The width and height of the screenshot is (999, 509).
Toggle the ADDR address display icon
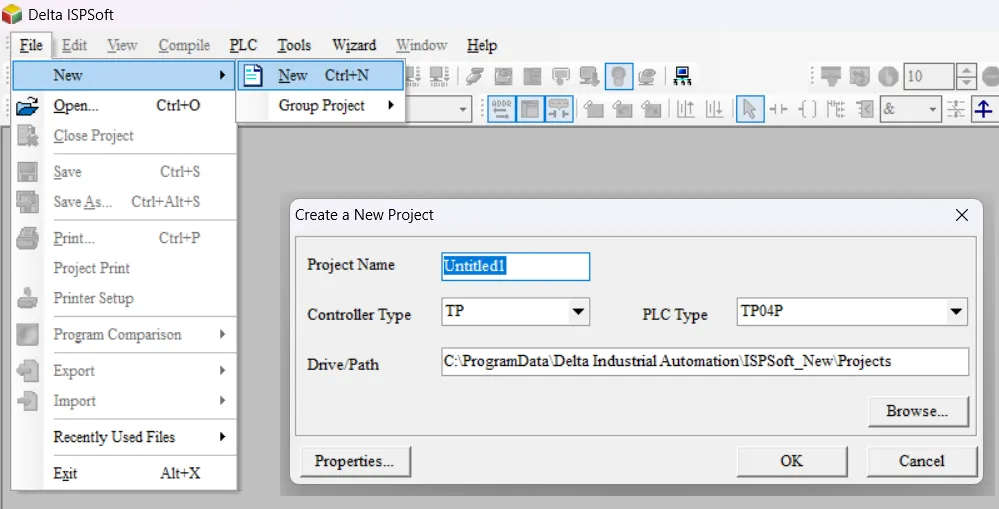point(501,109)
